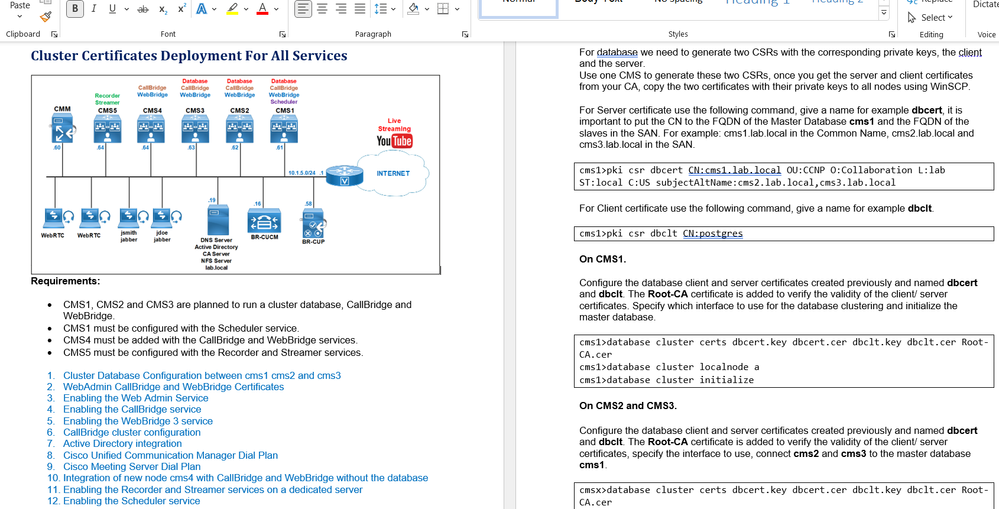Open Shading color dropdown arrow
This screenshot has width=999, height=509.
tap(426, 9)
